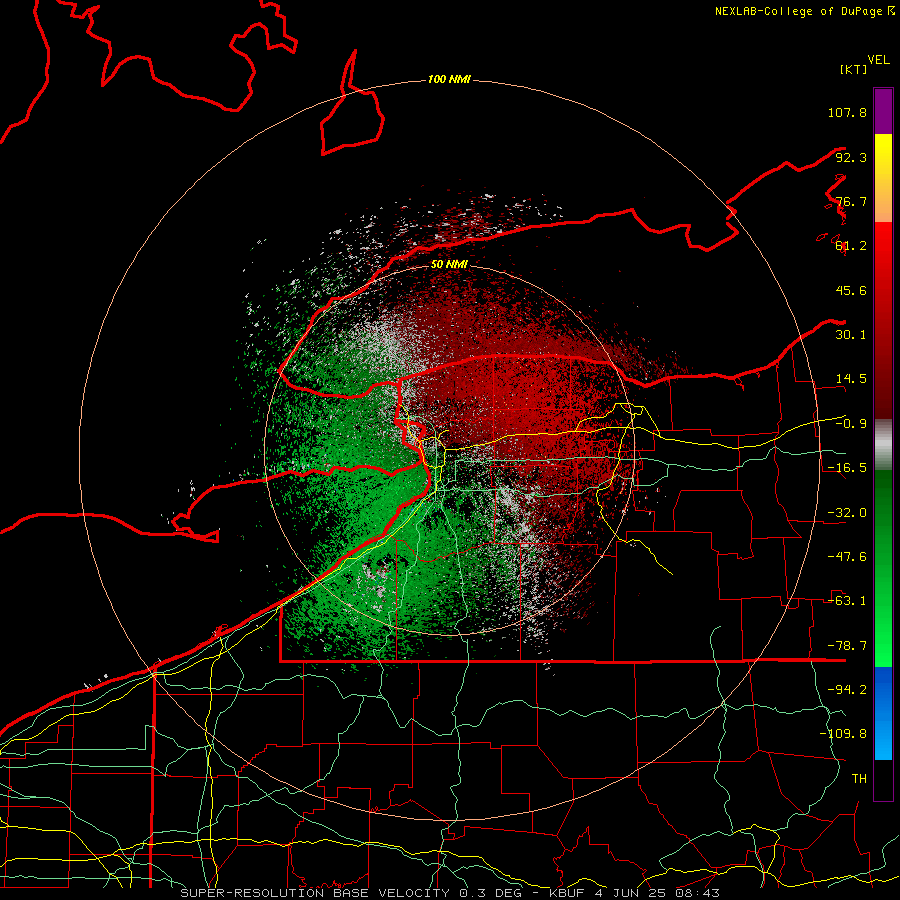Click the 92.3 velocity scale value
The width and height of the screenshot is (900, 900).
tap(851, 157)
